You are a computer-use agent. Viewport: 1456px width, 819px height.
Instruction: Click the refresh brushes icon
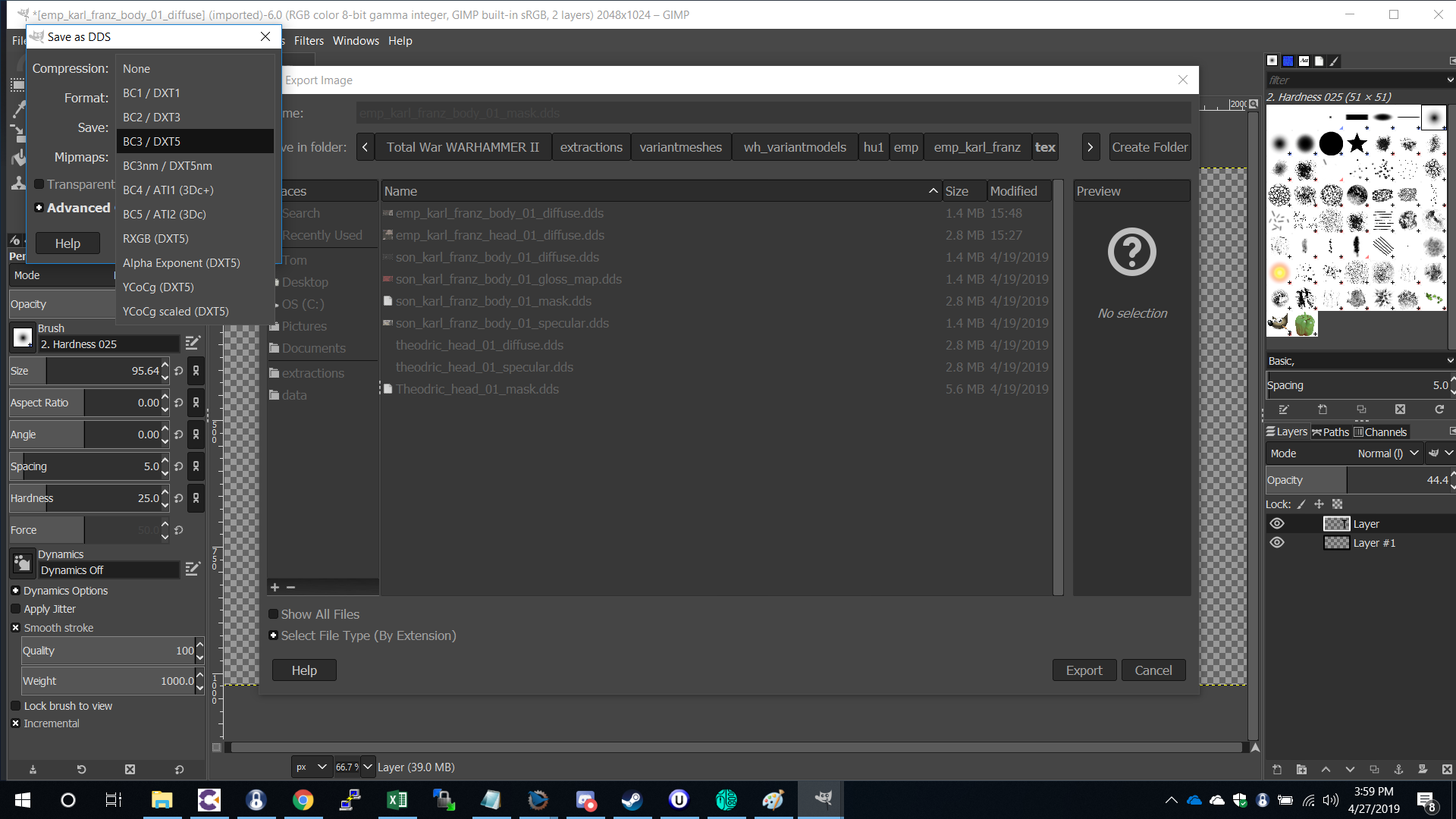click(1439, 409)
